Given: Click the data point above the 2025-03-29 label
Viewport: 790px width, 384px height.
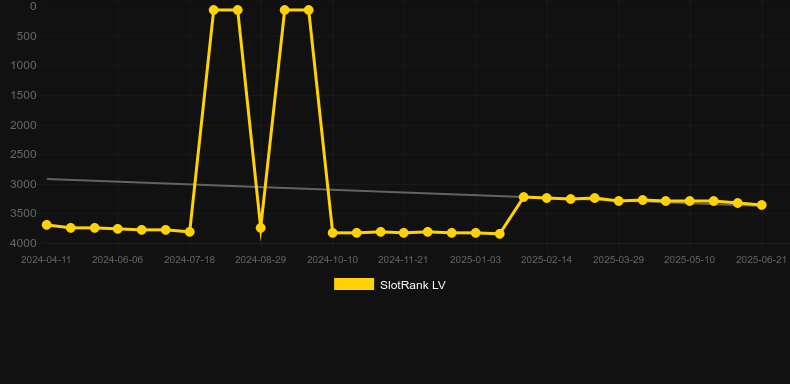Looking at the screenshot, I should [619, 201].
